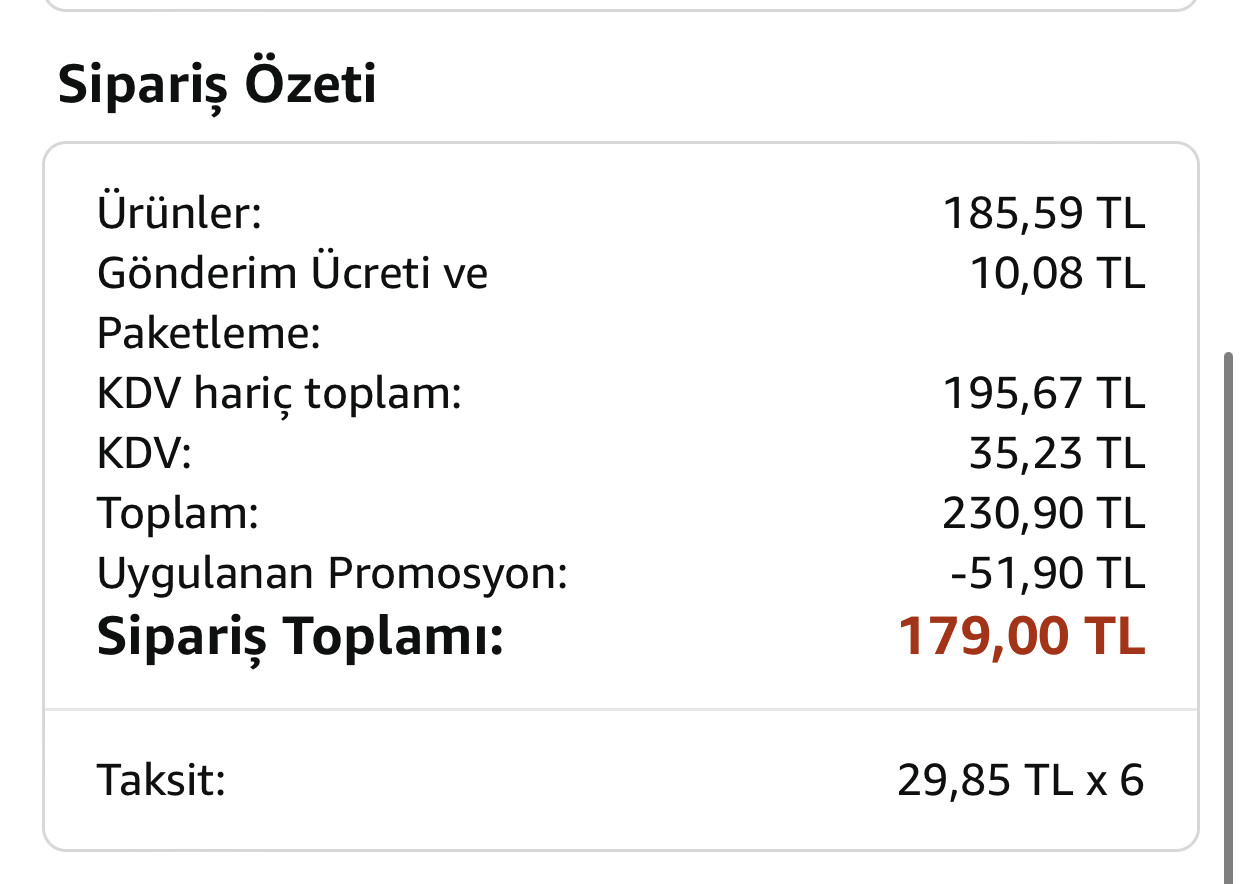
Task: Click the Taksit label
Action: click(161, 780)
